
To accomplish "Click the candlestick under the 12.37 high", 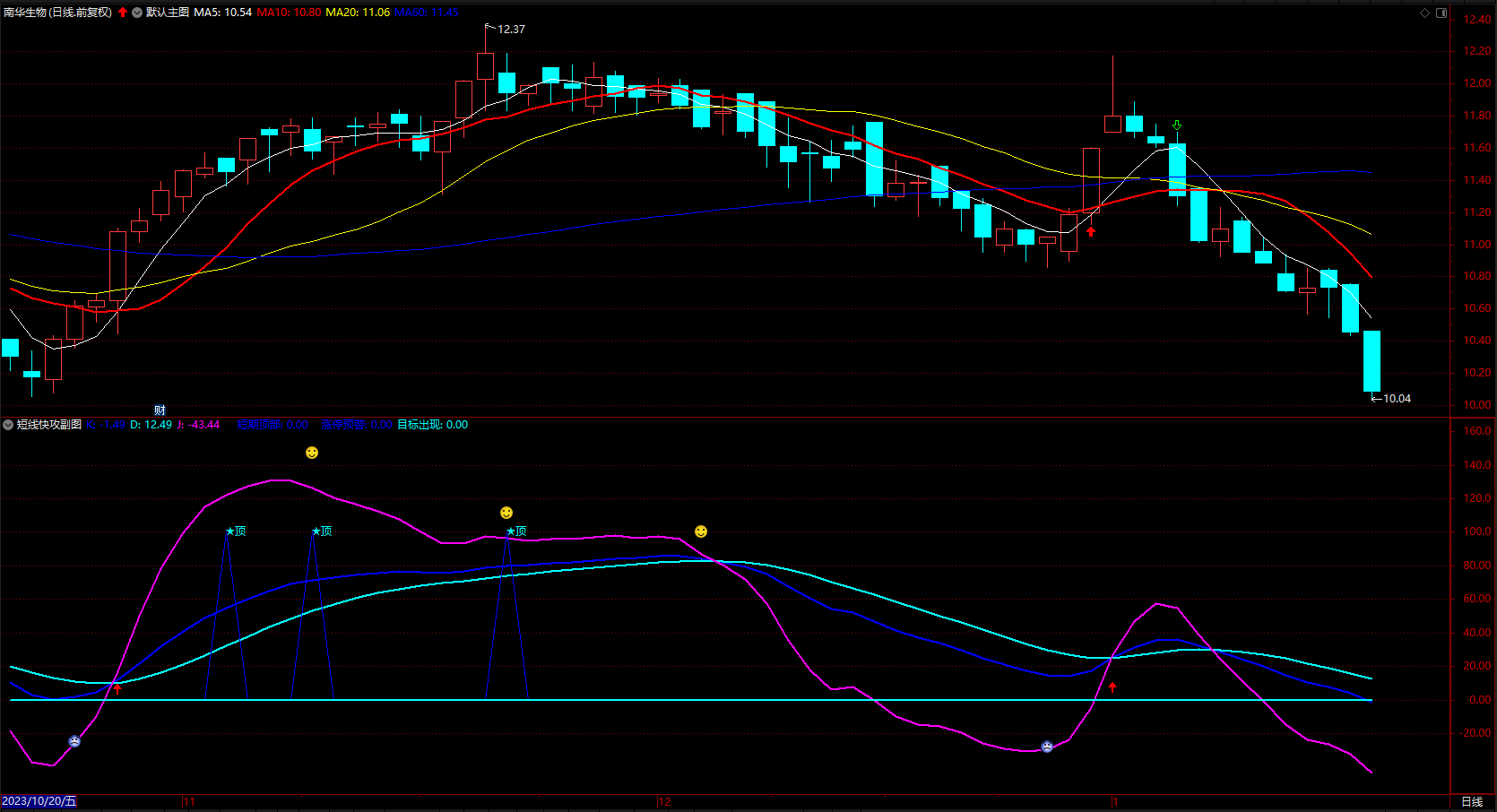I will click(x=485, y=66).
